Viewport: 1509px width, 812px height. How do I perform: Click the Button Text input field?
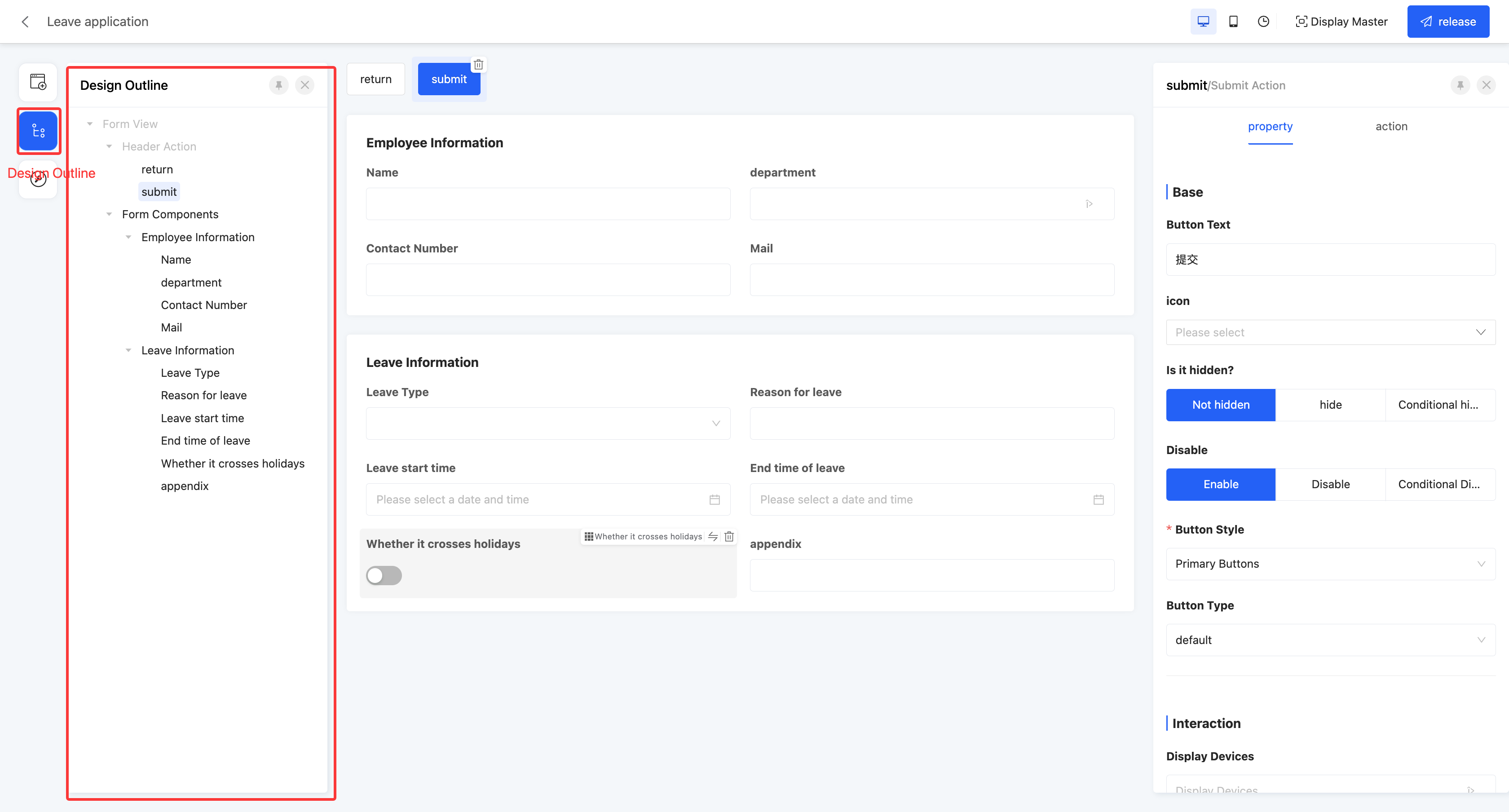(x=1330, y=260)
